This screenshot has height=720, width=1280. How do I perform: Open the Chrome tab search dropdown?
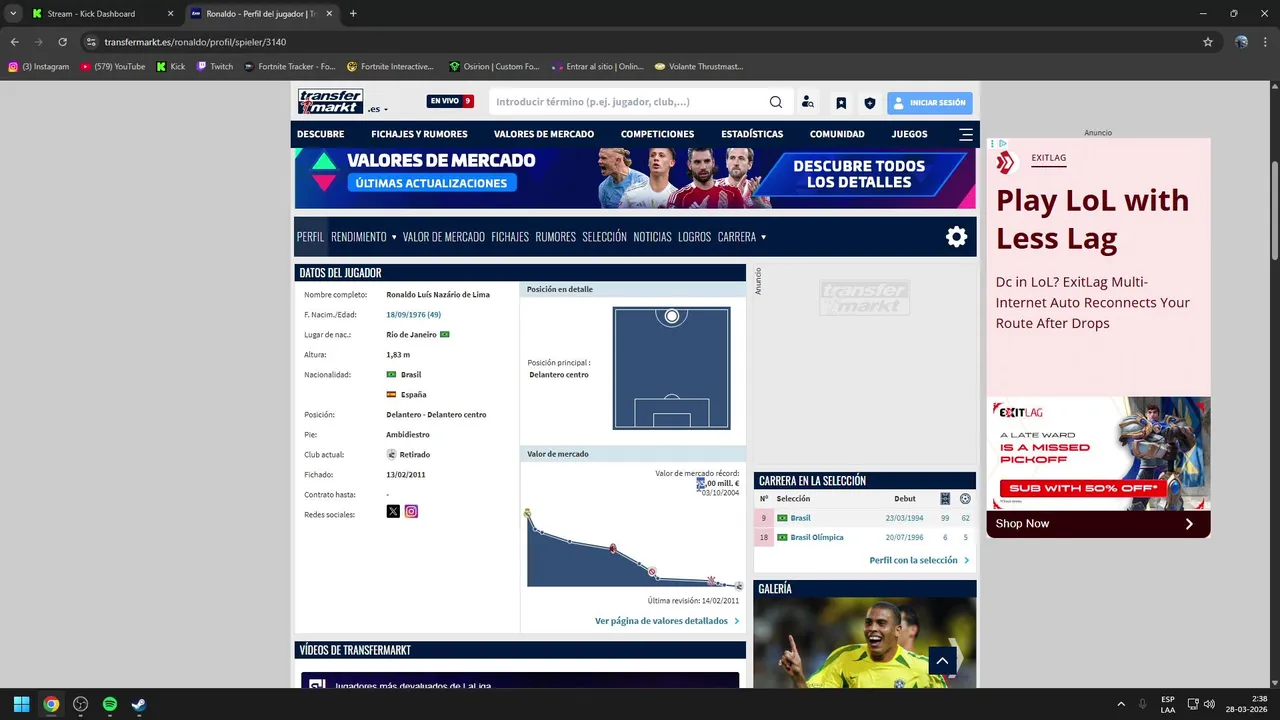[x=13, y=14]
